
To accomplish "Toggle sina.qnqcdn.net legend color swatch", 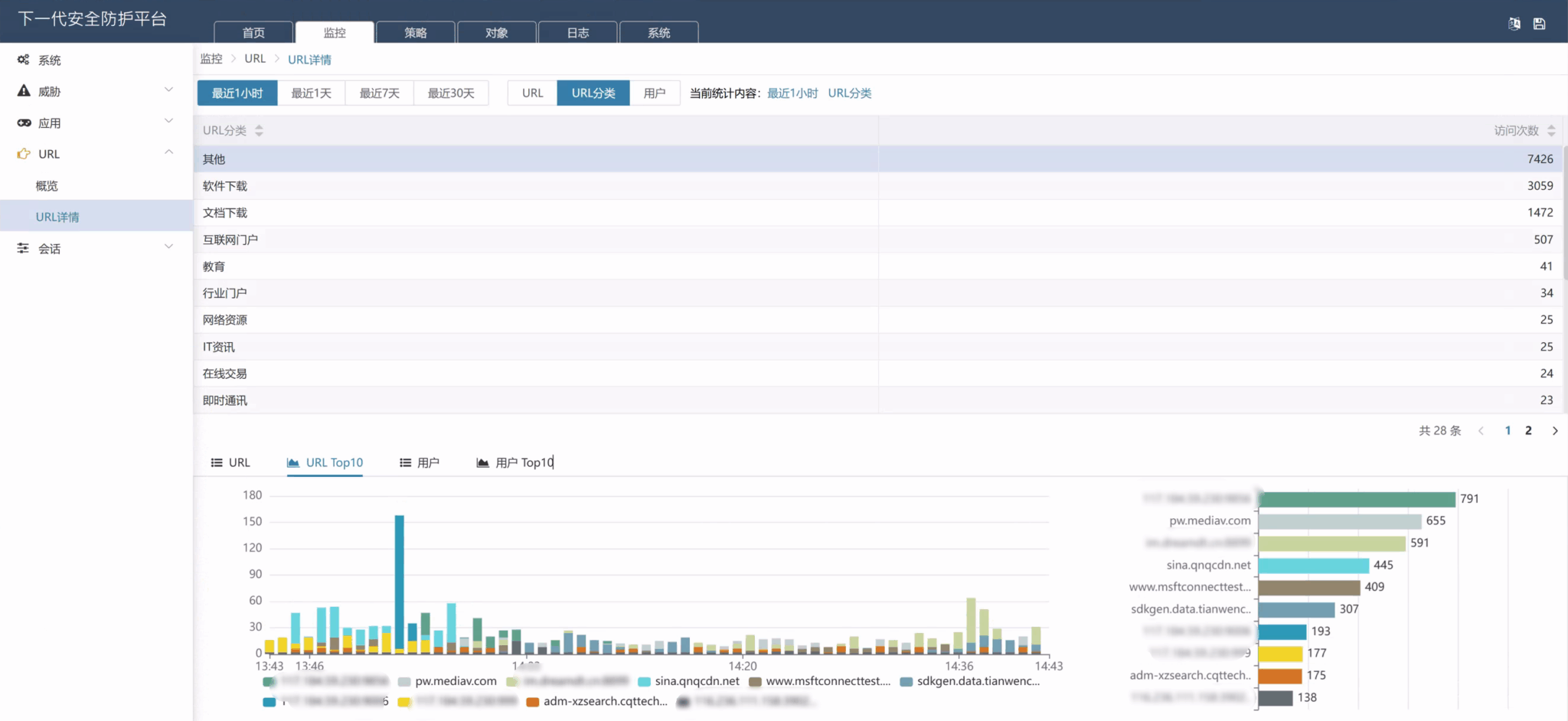I will [x=644, y=681].
